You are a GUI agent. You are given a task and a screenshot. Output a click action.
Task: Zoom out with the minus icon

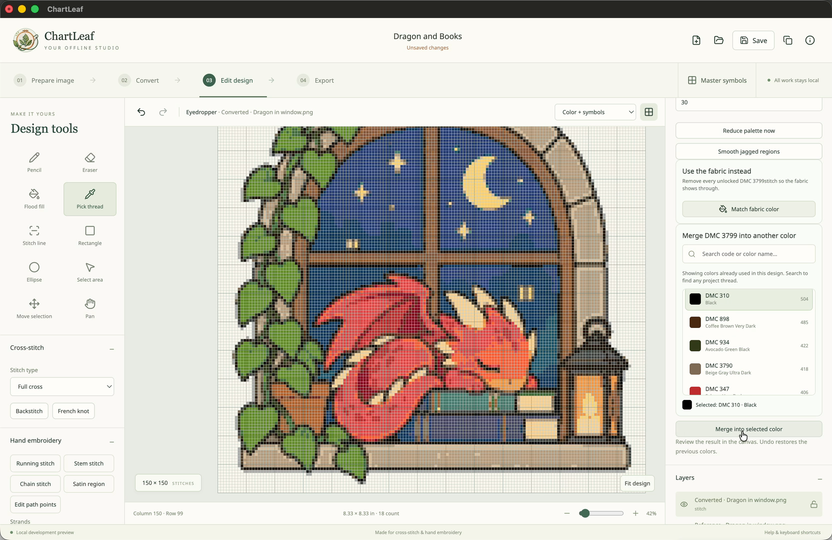567,513
